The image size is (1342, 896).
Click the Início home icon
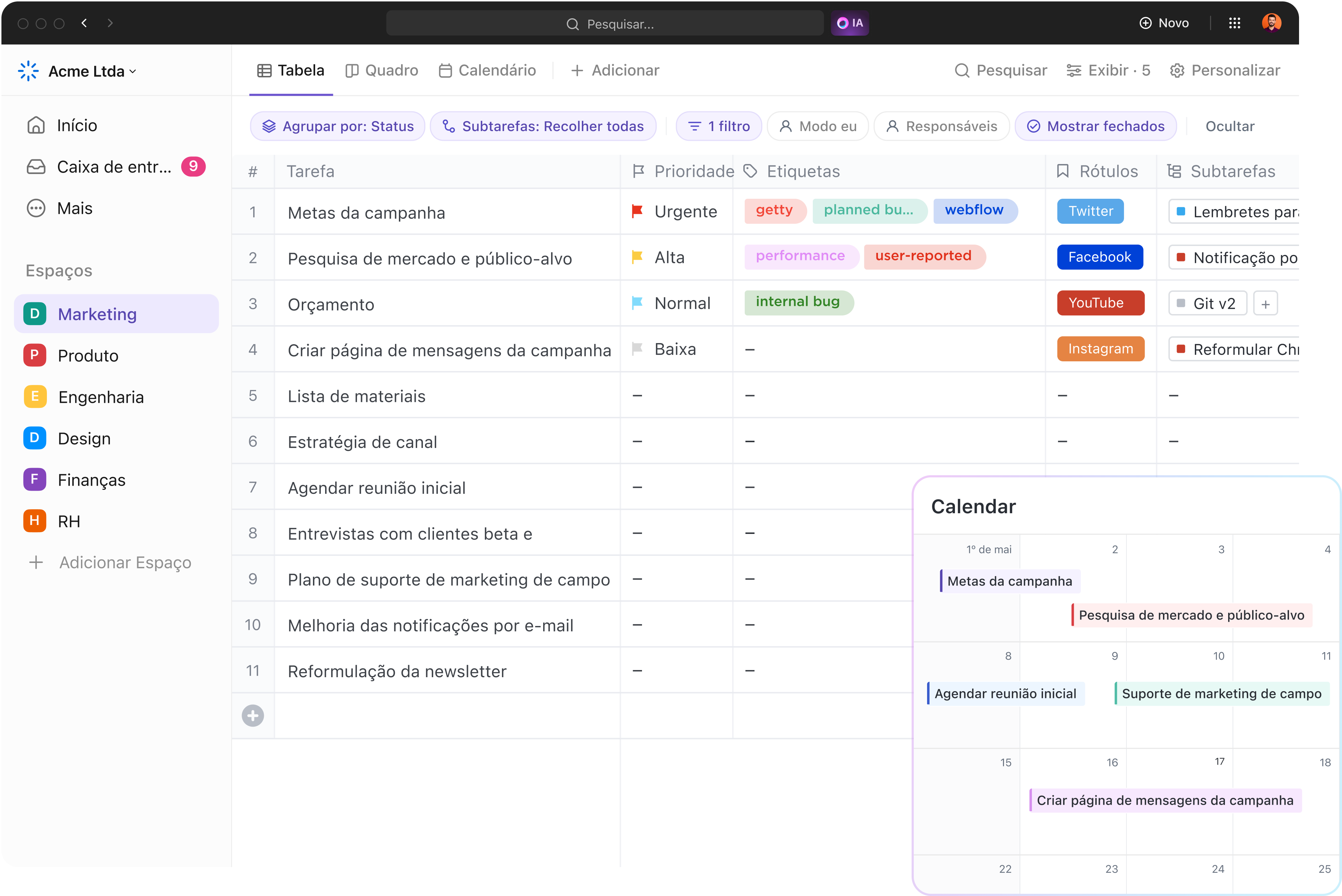(36, 125)
